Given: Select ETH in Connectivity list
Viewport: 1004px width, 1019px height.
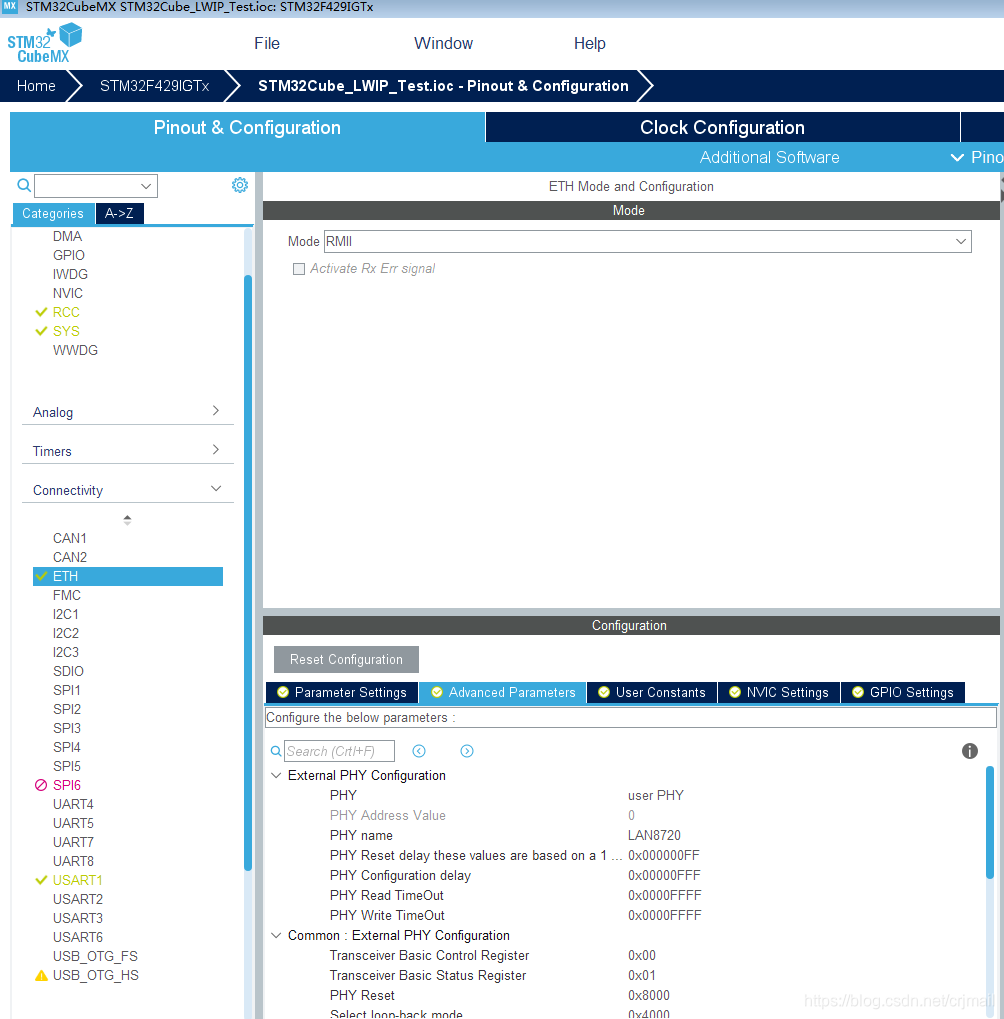Looking at the screenshot, I should click(127, 576).
